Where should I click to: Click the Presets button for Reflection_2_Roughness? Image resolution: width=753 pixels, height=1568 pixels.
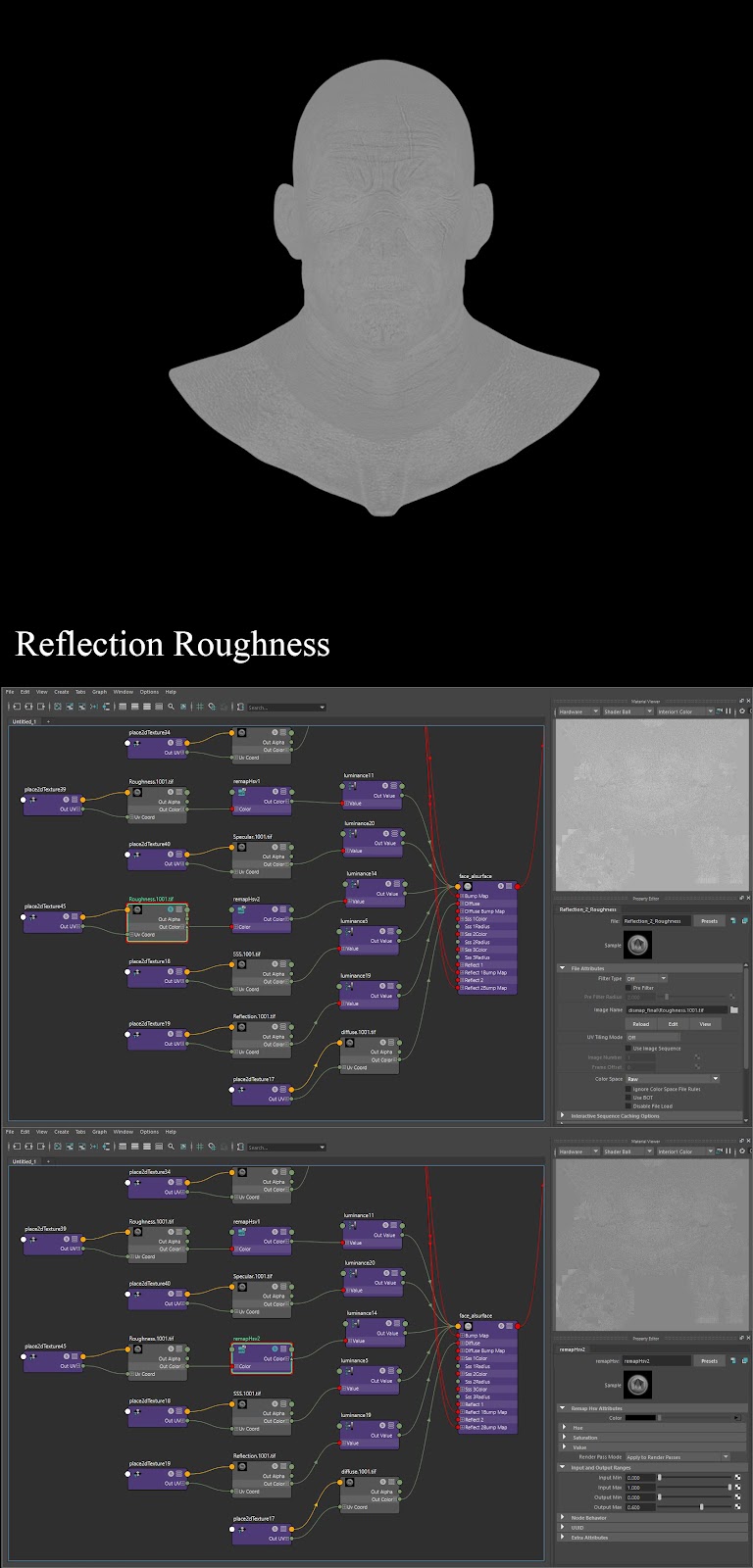[710, 921]
